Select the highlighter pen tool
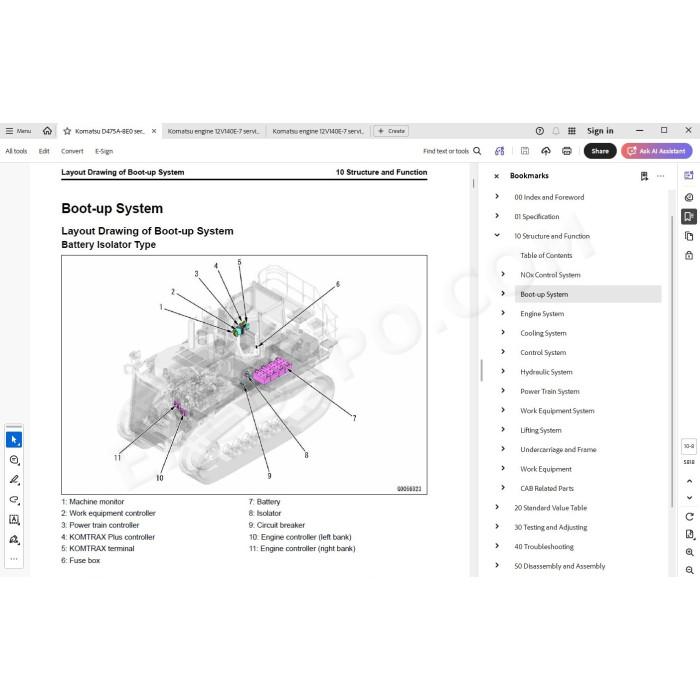This screenshot has height=700, width=700. coord(14,480)
